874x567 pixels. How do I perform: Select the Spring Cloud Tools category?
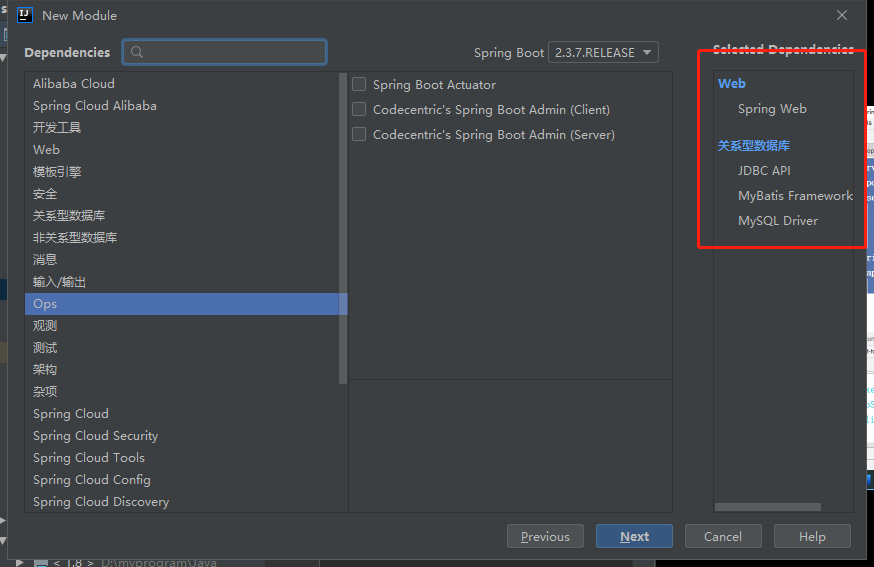point(182,458)
